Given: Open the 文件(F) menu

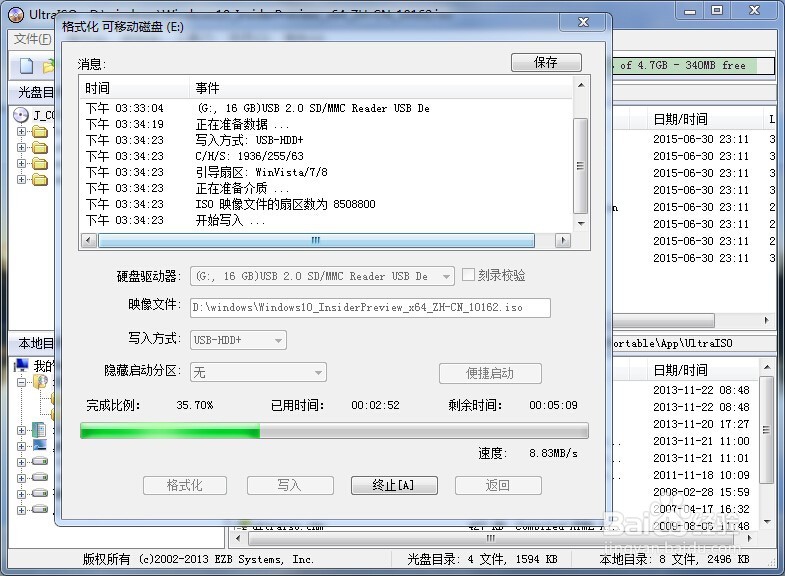Looking at the screenshot, I should point(32,39).
